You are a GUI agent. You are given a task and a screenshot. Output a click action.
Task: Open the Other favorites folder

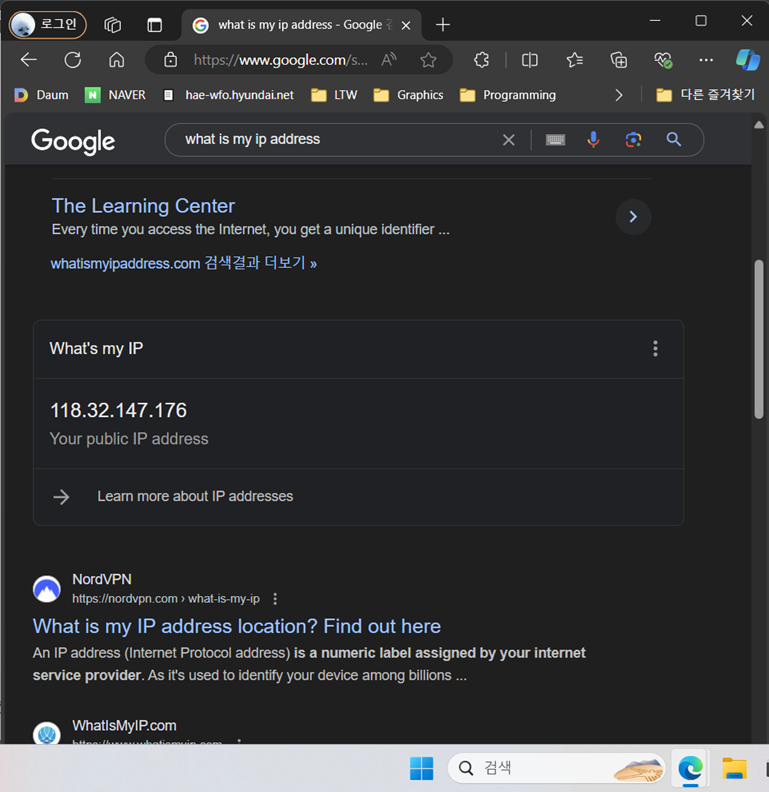706,95
